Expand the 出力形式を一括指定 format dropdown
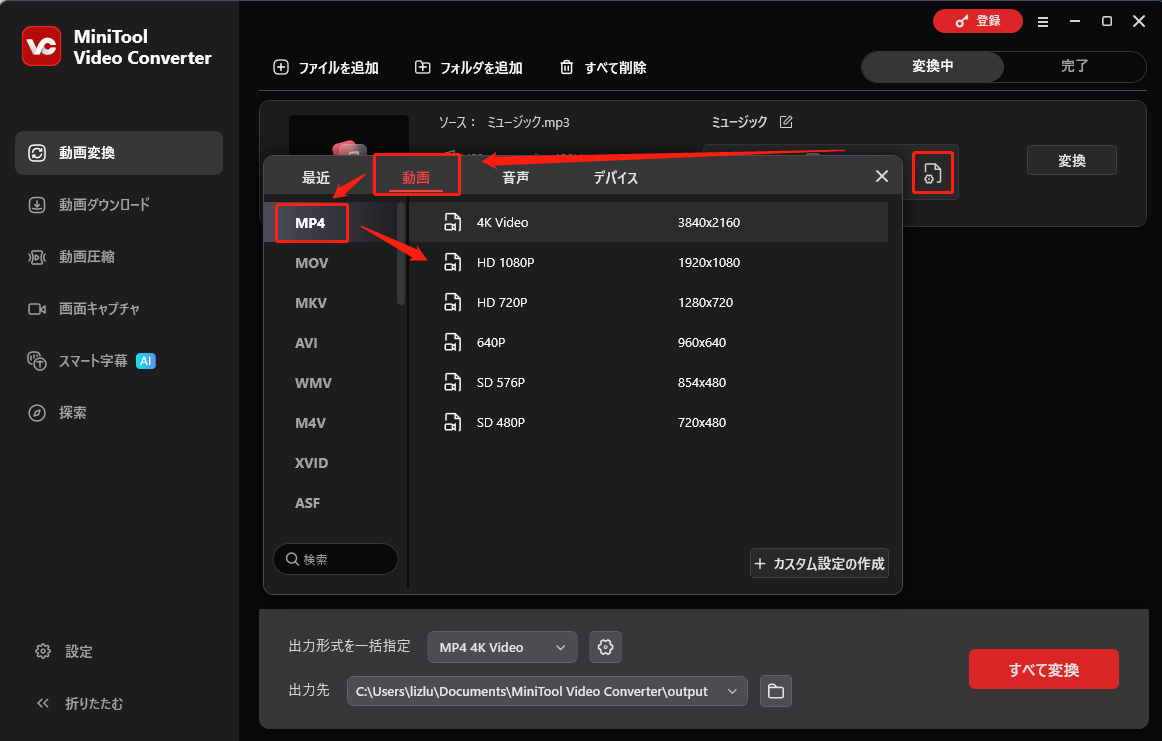Image resolution: width=1162 pixels, height=741 pixels. 501,647
